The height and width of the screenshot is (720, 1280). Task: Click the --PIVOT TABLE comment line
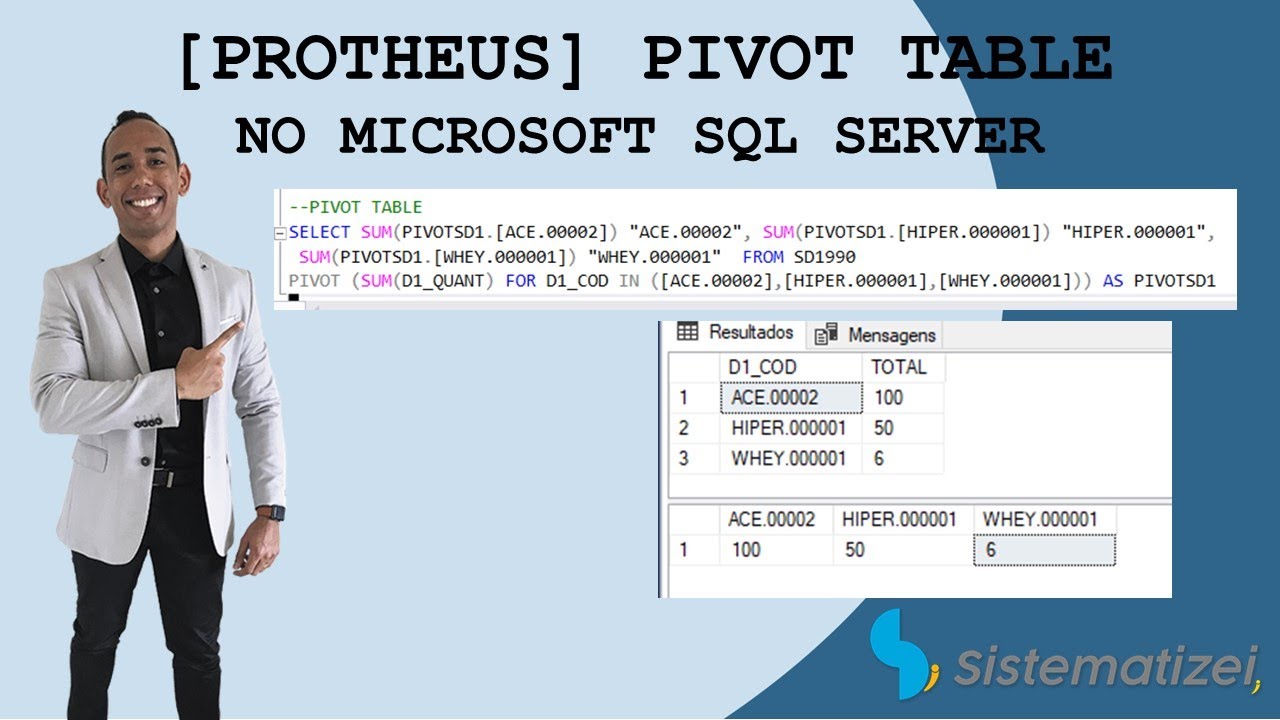355,208
